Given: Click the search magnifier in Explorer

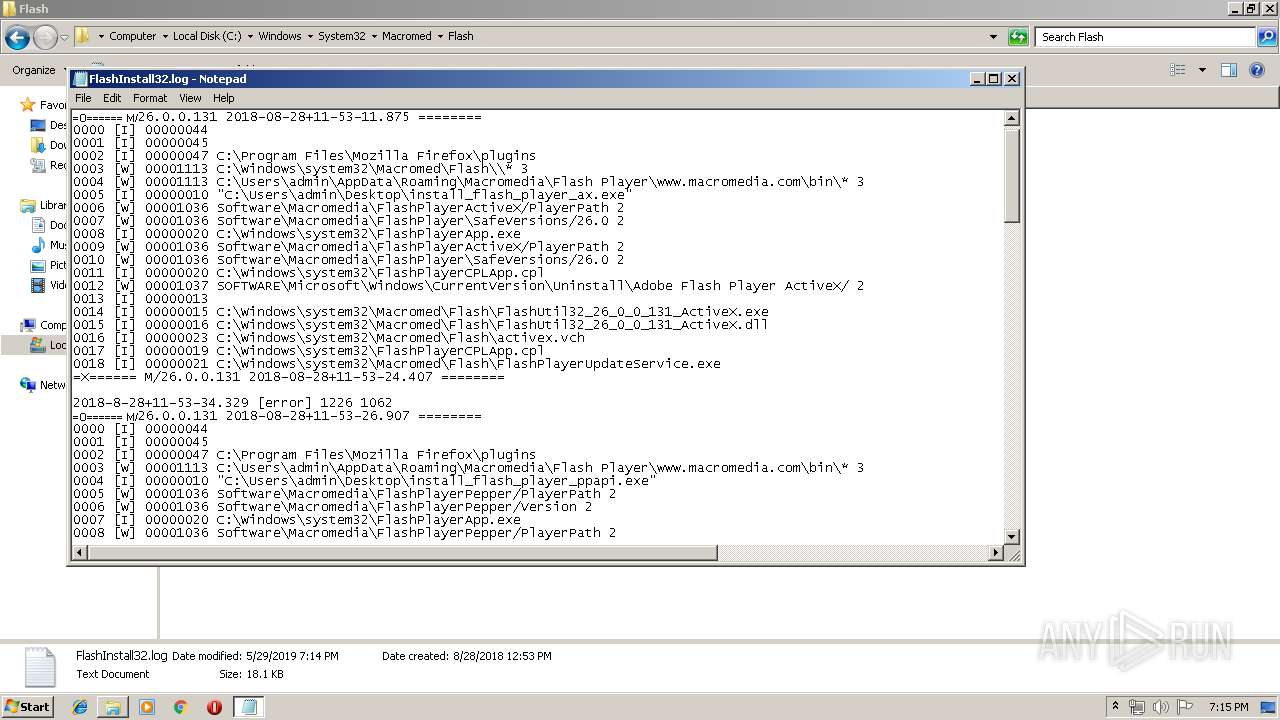Looking at the screenshot, I should (x=1266, y=37).
